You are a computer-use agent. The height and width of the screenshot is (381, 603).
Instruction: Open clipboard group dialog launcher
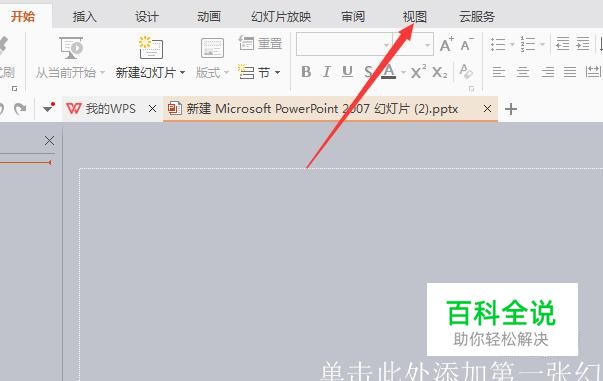(x=15, y=89)
